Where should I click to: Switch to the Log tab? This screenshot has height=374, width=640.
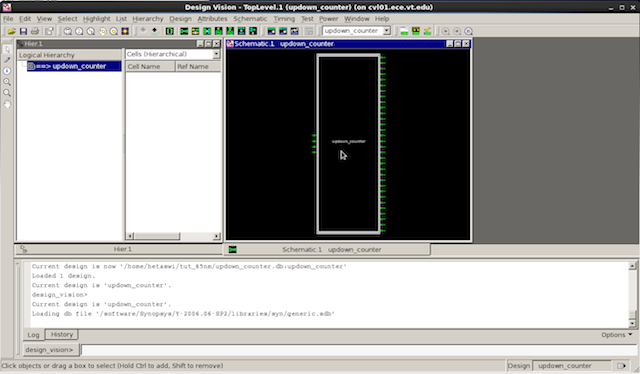33,335
